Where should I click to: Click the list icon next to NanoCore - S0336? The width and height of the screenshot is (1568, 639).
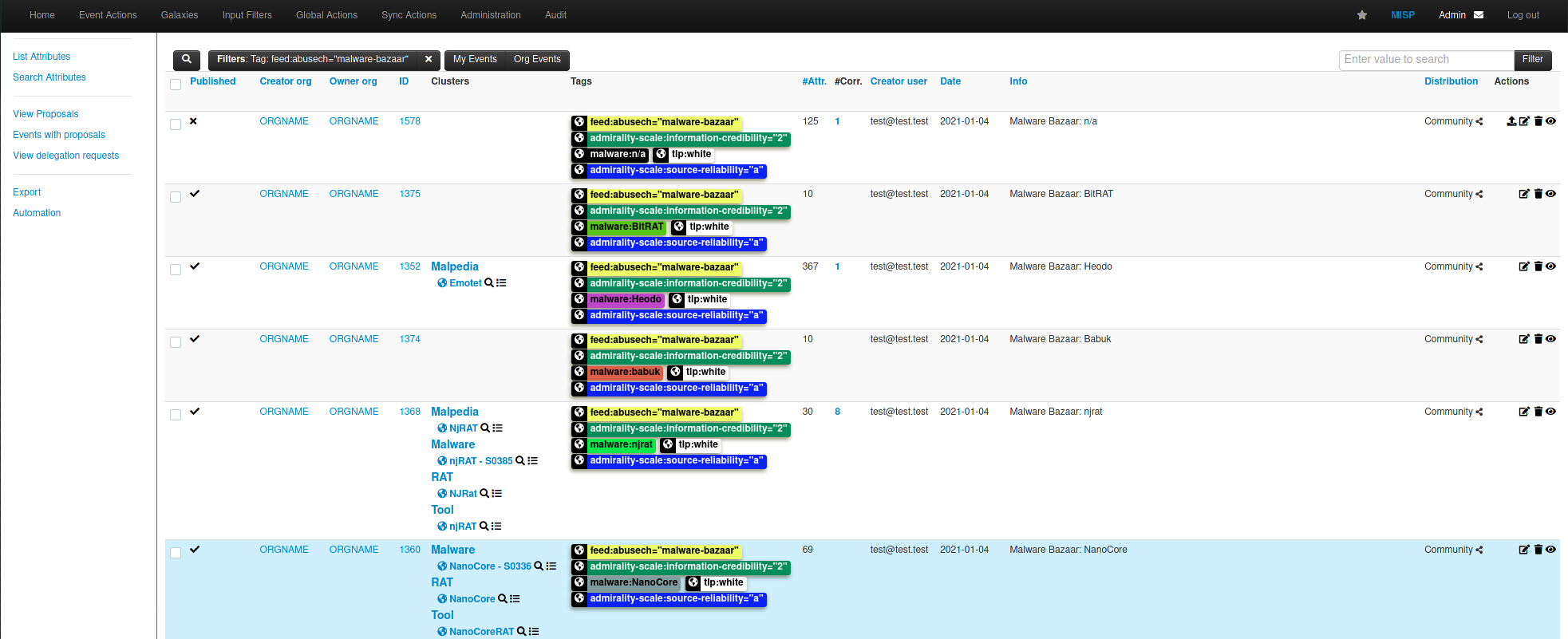pyautogui.click(x=551, y=566)
